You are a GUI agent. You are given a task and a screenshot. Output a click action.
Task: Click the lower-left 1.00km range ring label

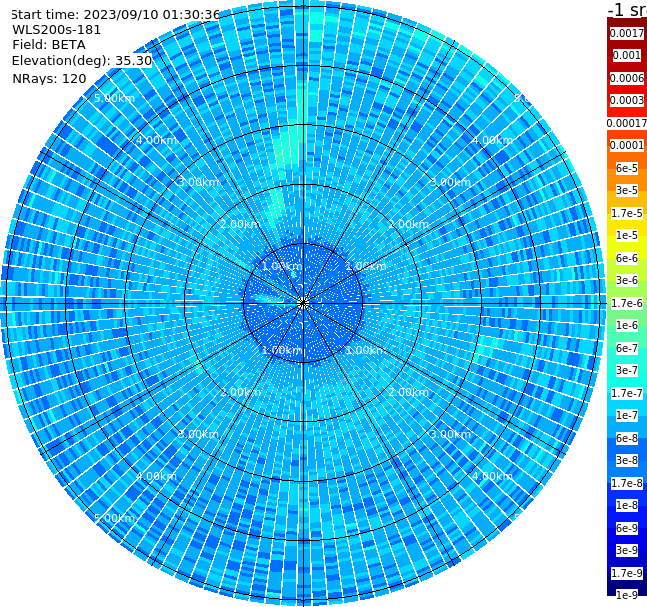(x=283, y=350)
